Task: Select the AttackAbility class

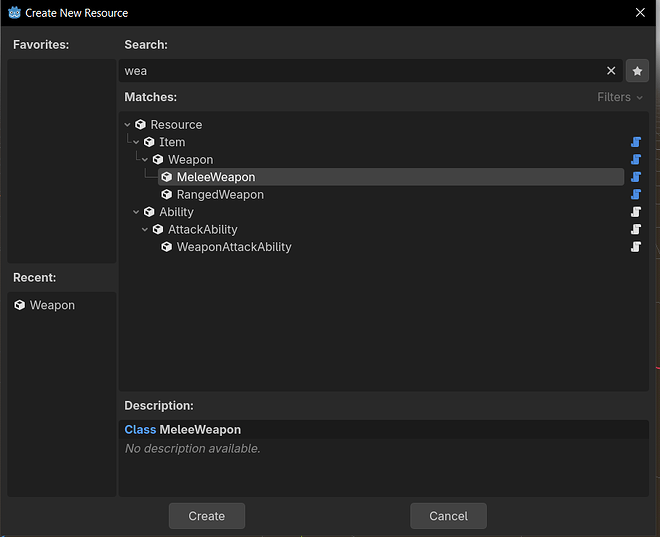Action: (202, 229)
